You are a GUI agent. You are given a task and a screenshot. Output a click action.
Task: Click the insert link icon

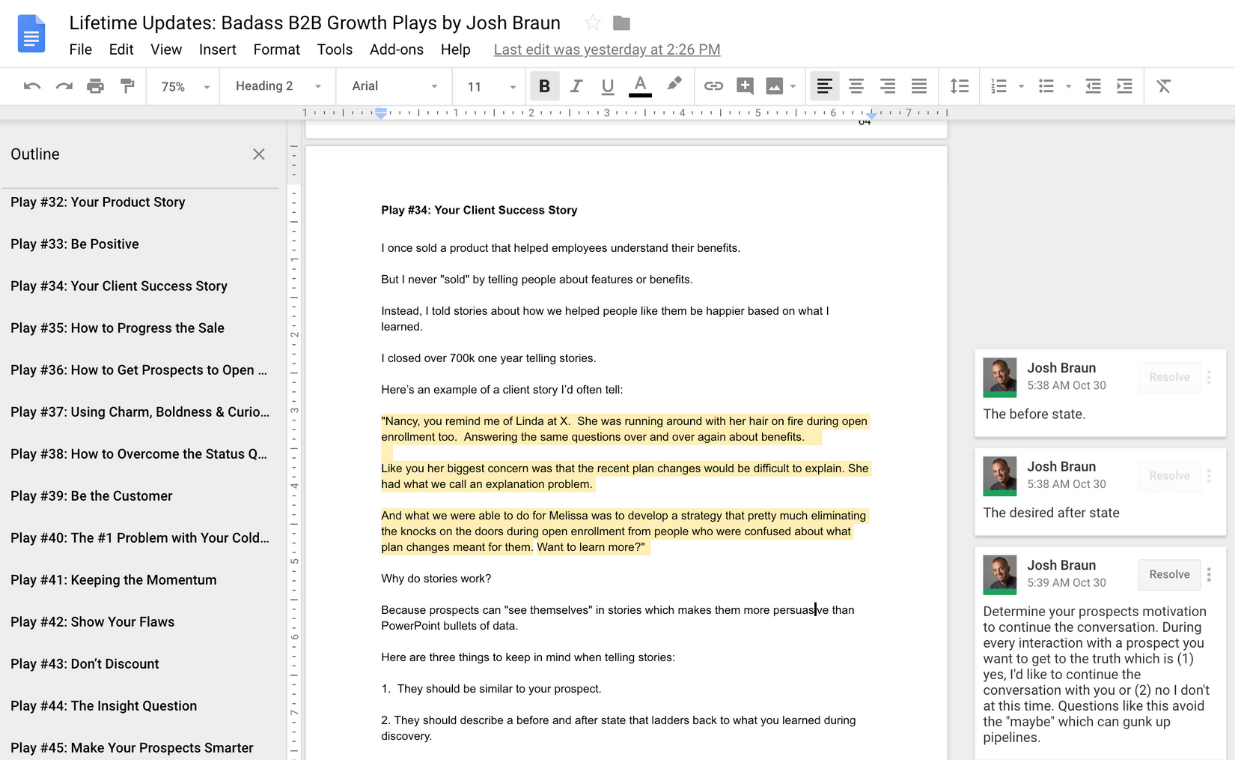click(x=713, y=86)
